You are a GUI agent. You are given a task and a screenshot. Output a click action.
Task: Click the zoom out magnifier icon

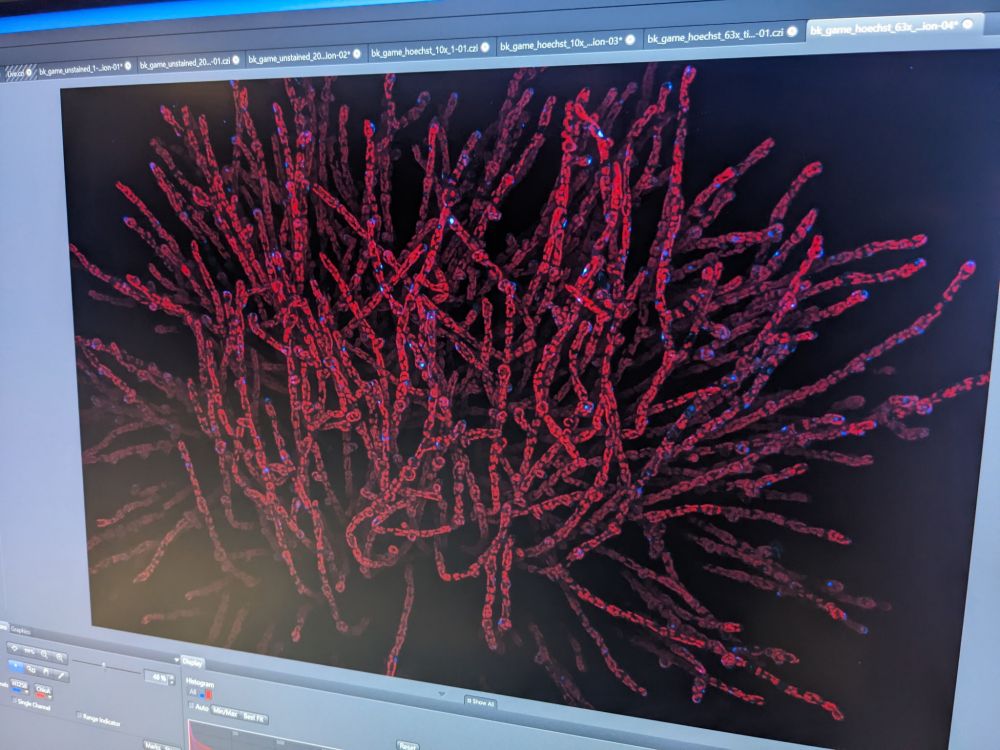45,654
